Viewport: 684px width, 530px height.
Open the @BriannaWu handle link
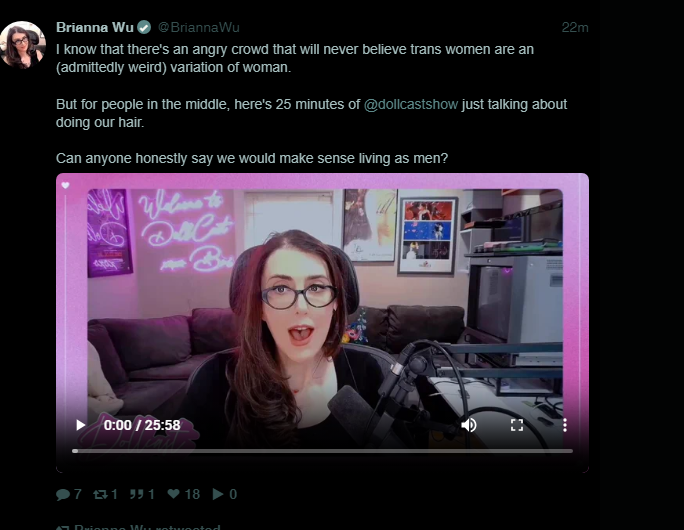[198, 27]
